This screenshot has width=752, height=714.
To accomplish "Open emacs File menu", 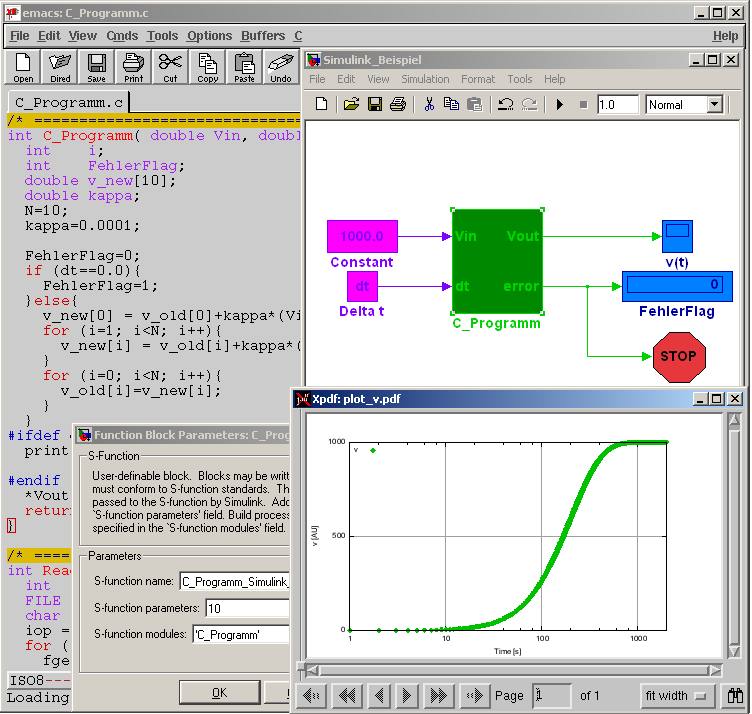I will [x=20, y=36].
